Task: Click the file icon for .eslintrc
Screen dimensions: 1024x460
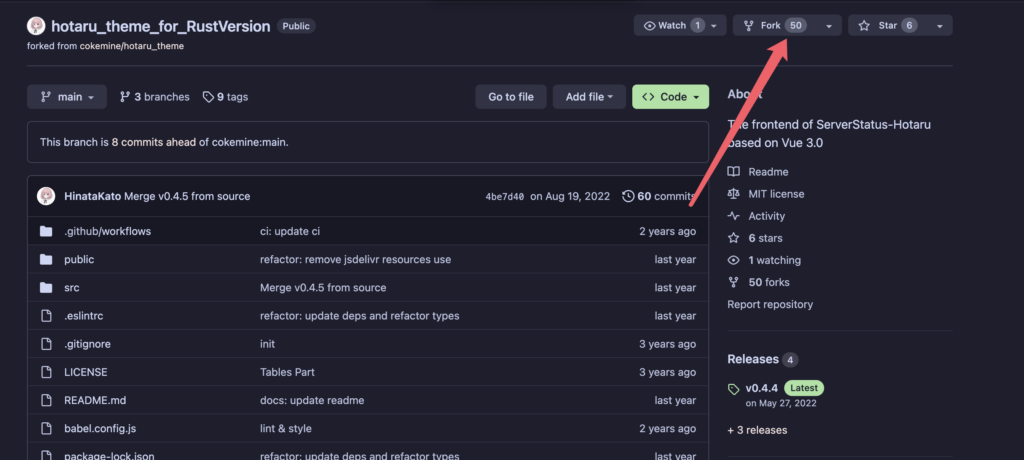Action: tap(46, 316)
